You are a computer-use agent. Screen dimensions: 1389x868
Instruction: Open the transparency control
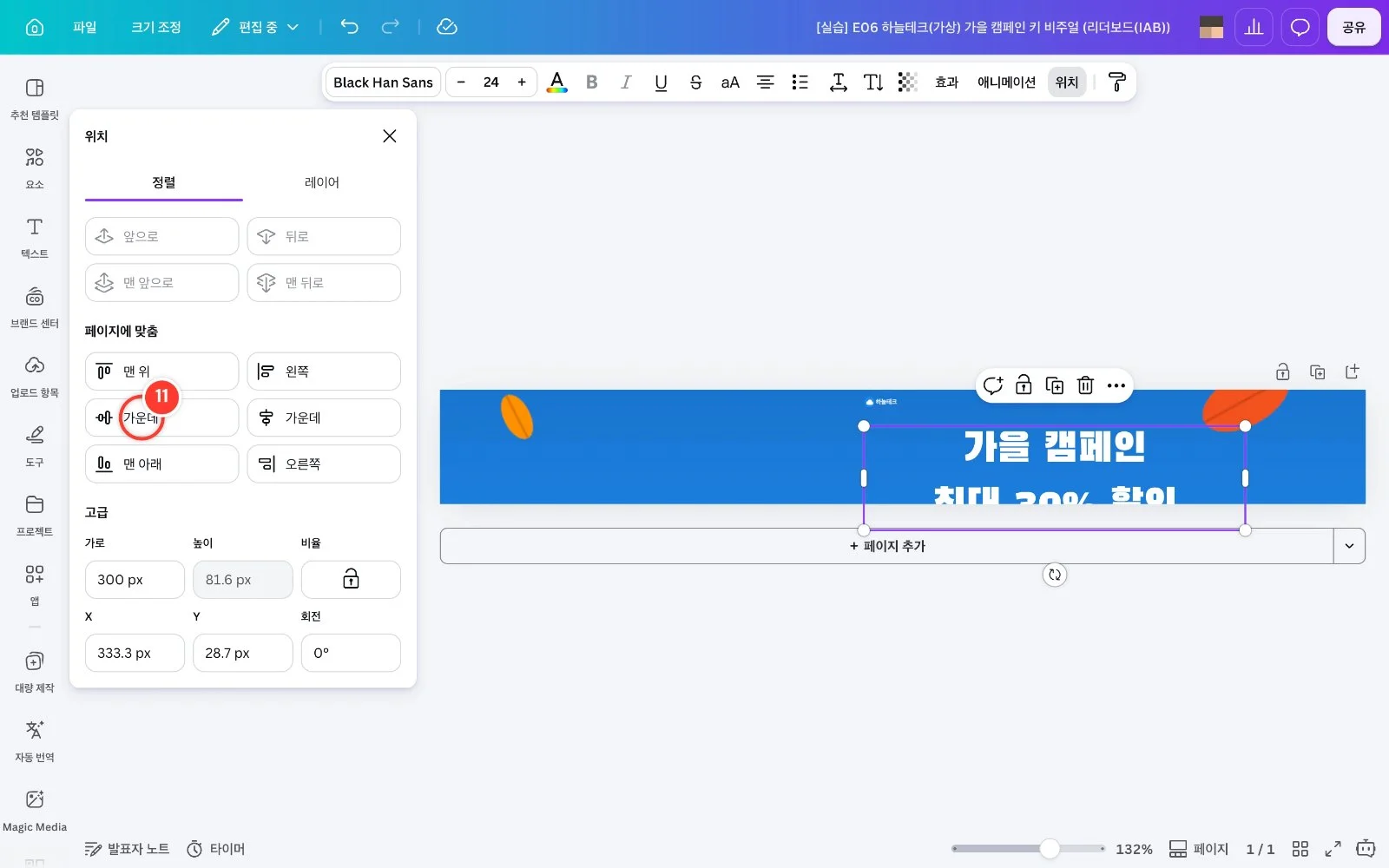click(907, 82)
